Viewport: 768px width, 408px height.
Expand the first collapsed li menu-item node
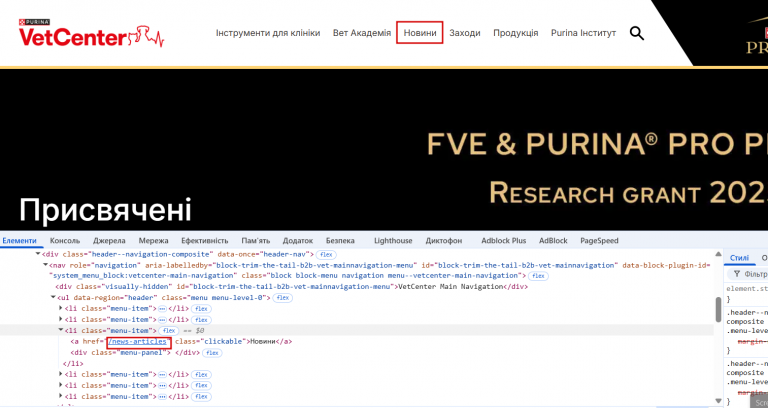(61, 308)
